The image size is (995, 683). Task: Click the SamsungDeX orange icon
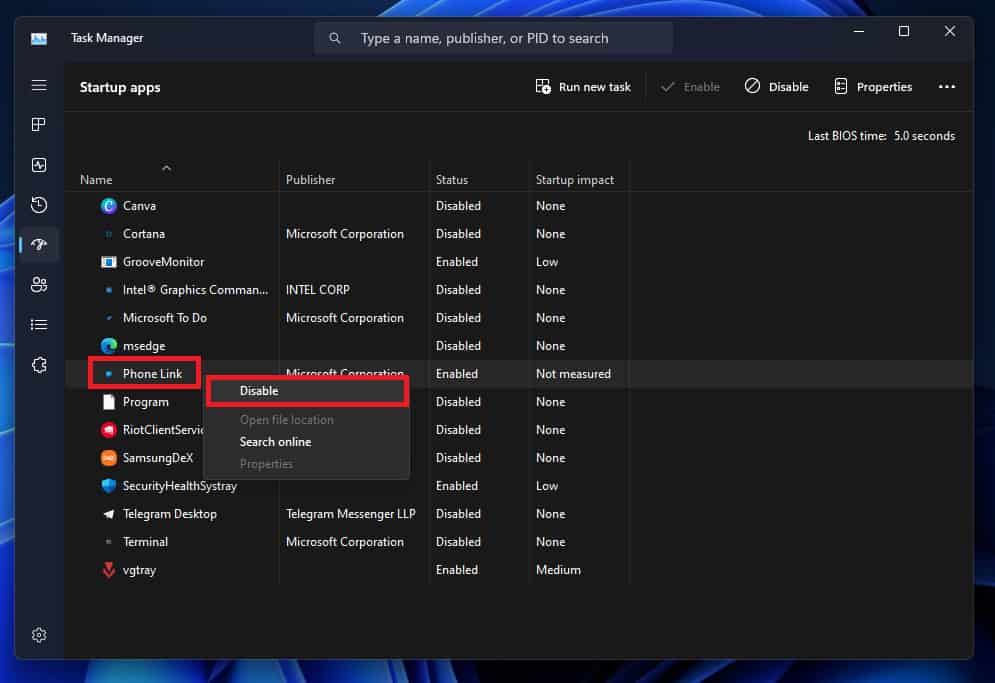(x=109, y=458)
